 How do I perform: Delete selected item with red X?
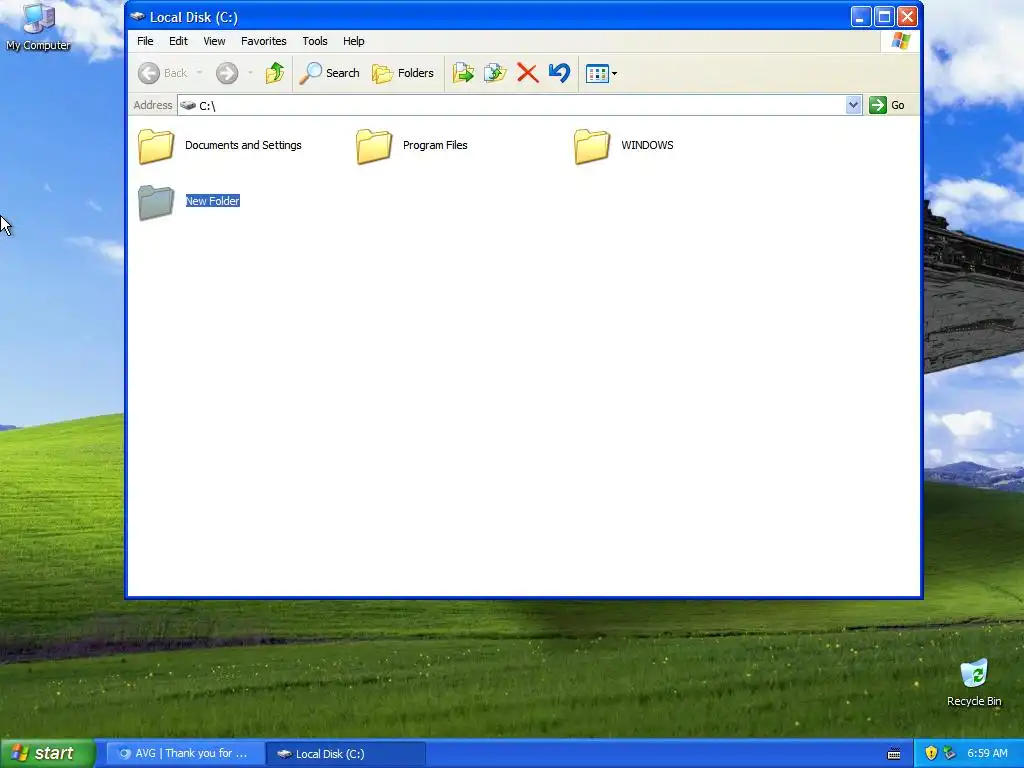point(528,73)
